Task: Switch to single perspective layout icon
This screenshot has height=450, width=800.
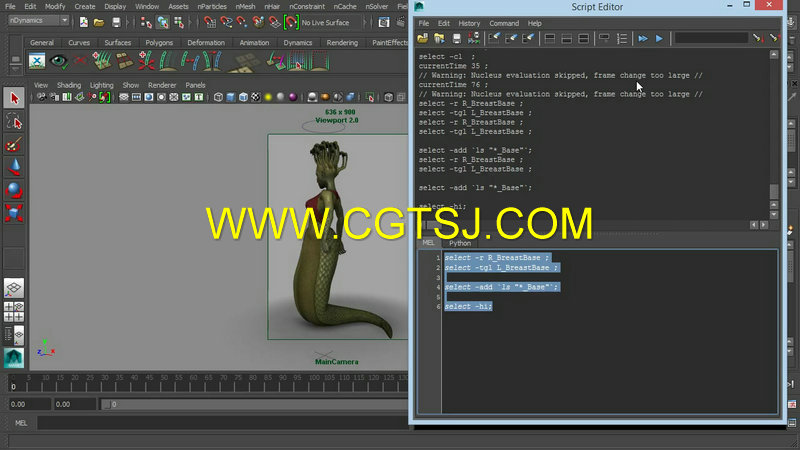Action: click(x=14, y=288)
